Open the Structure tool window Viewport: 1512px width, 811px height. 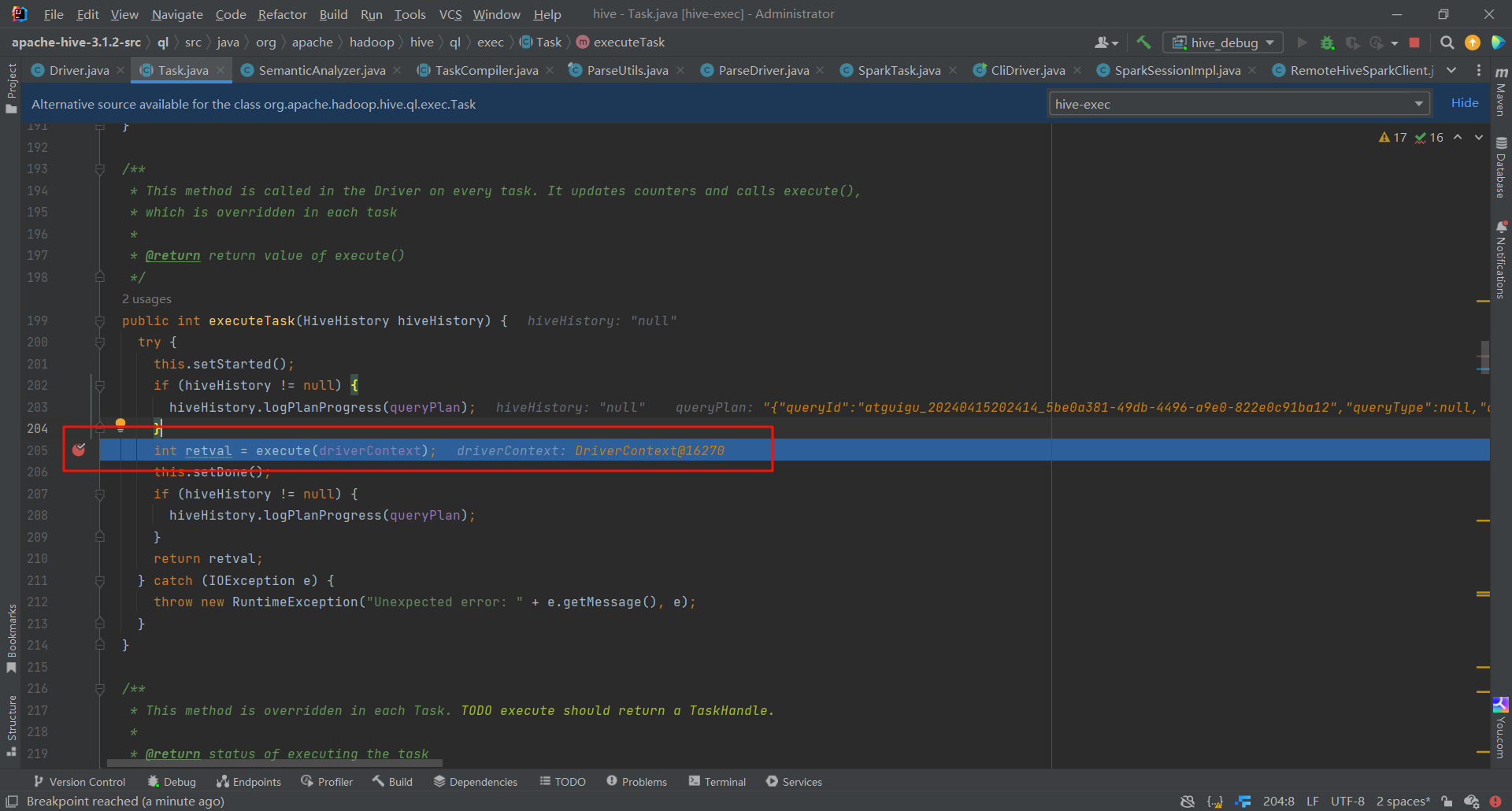pos(11,725)
